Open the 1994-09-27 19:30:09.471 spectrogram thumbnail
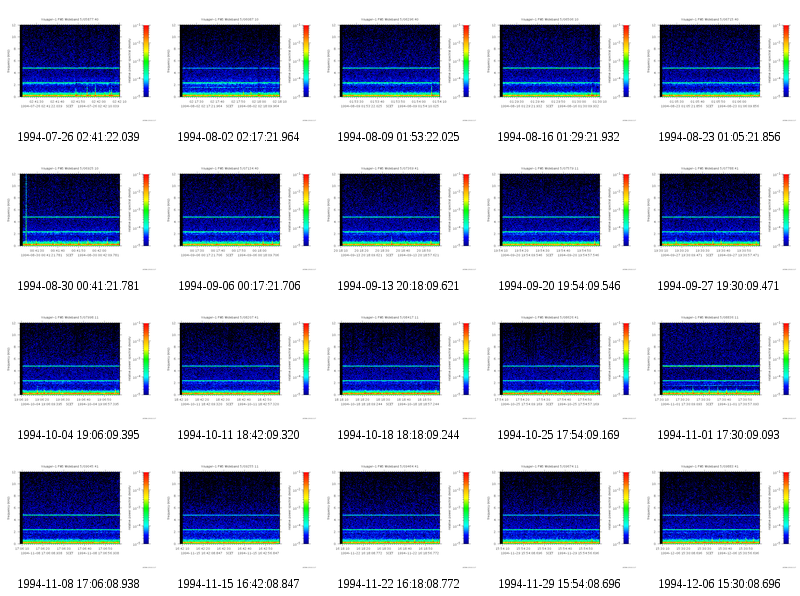This screenshot has width=800, height=596. tap(719, 218)
